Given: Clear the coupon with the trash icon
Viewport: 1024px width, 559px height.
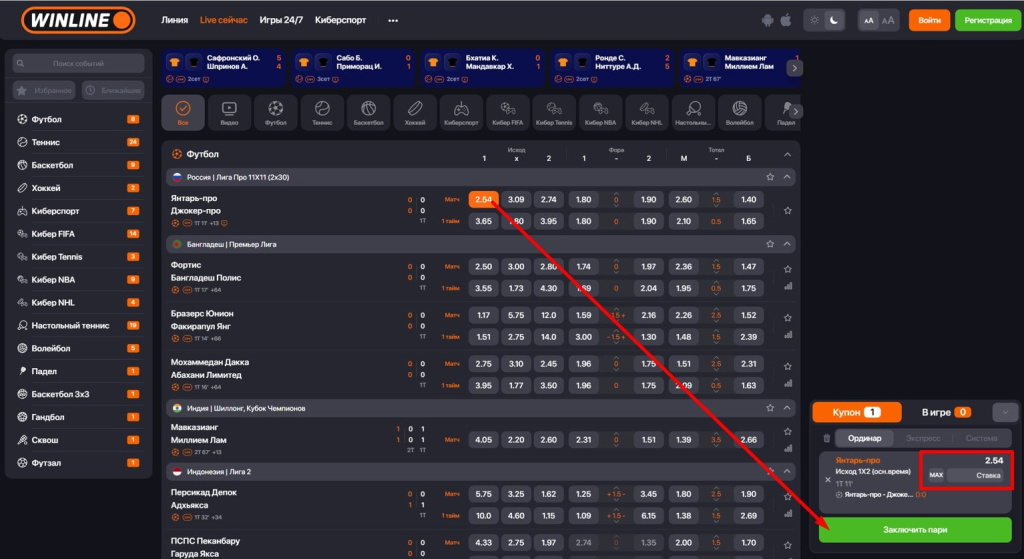Looking at the screenshot, I should click(x=826, y=438).
